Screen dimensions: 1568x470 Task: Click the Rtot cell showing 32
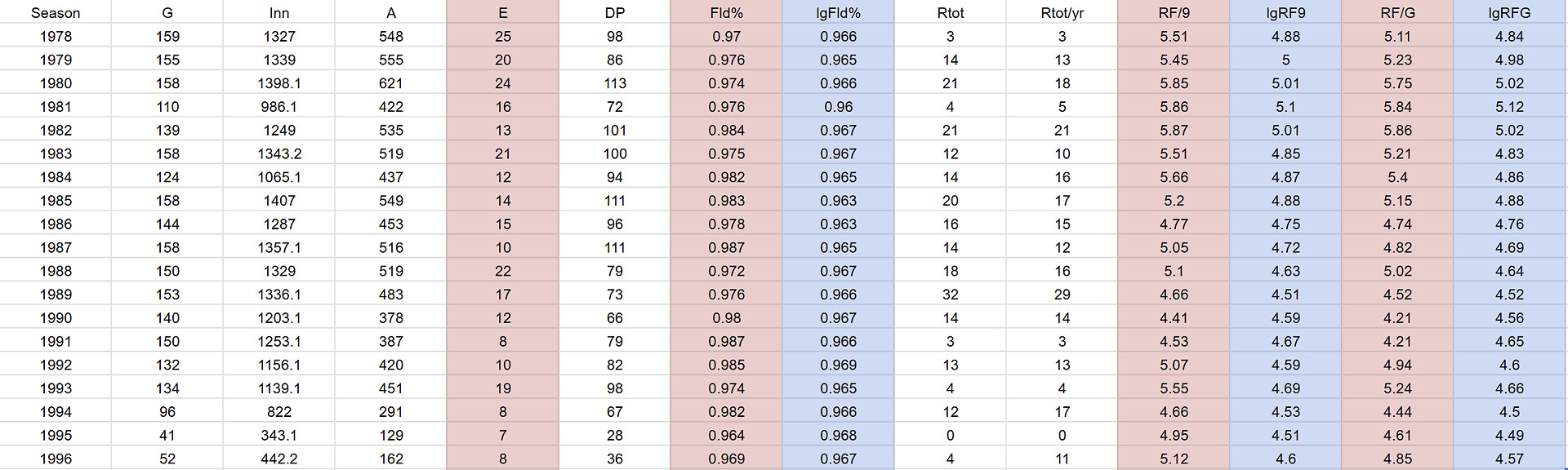(x=950, y=295)
